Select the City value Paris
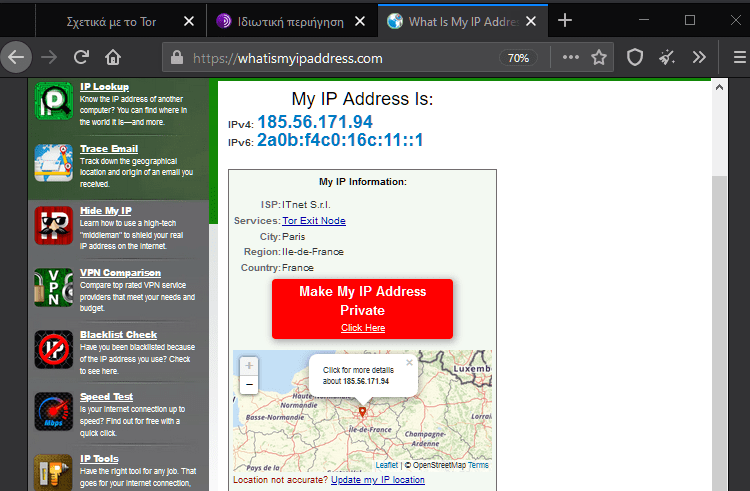This screenshot has width=750, height=491. click(293, 237)
